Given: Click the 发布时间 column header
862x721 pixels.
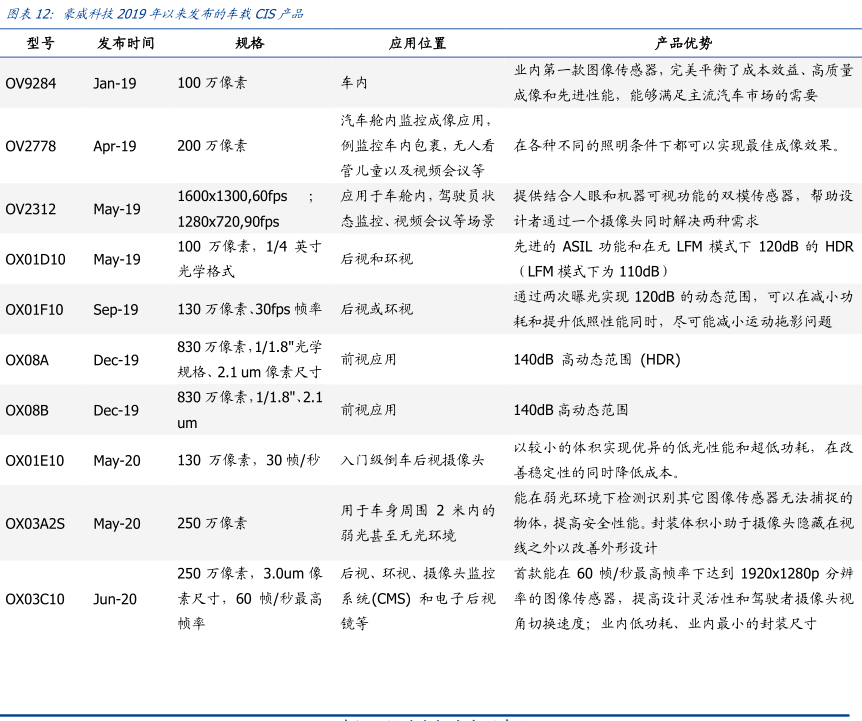Looking at the screenshot, I should point(126,44).
